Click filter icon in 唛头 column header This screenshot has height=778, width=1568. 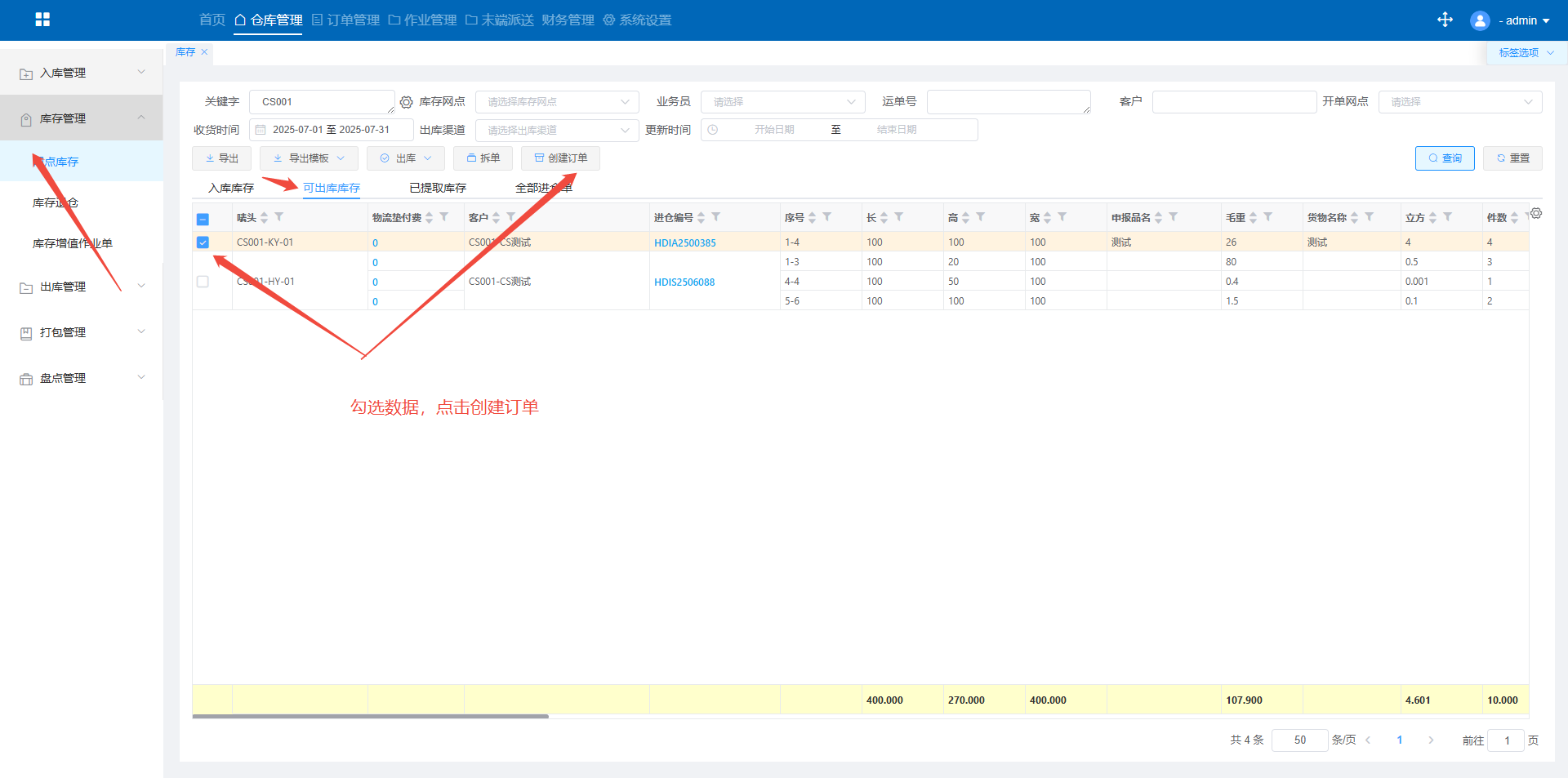[x=279, y=217]
